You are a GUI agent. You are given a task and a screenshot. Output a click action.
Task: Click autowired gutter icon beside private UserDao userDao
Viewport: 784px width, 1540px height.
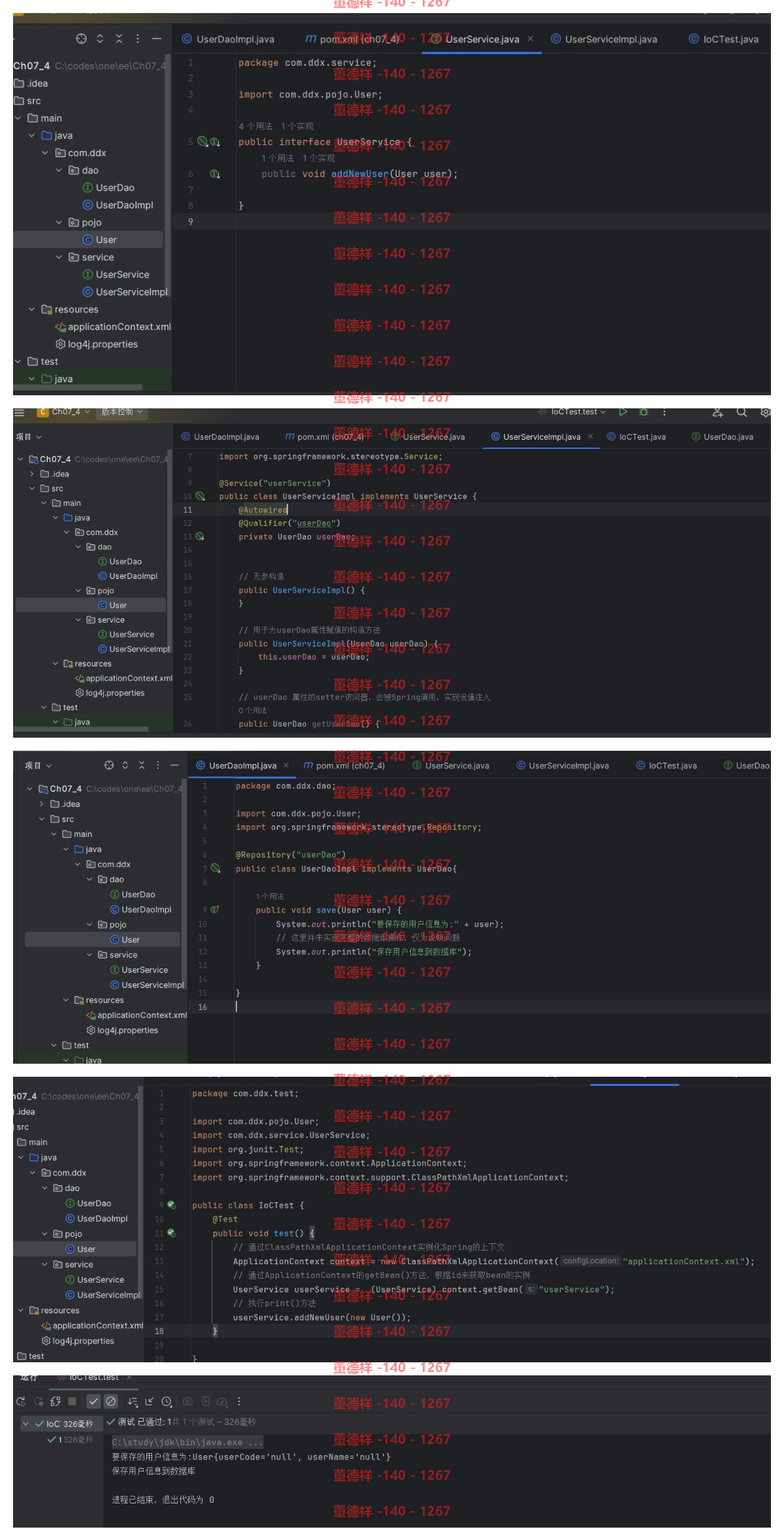click(x=200, y=536)
